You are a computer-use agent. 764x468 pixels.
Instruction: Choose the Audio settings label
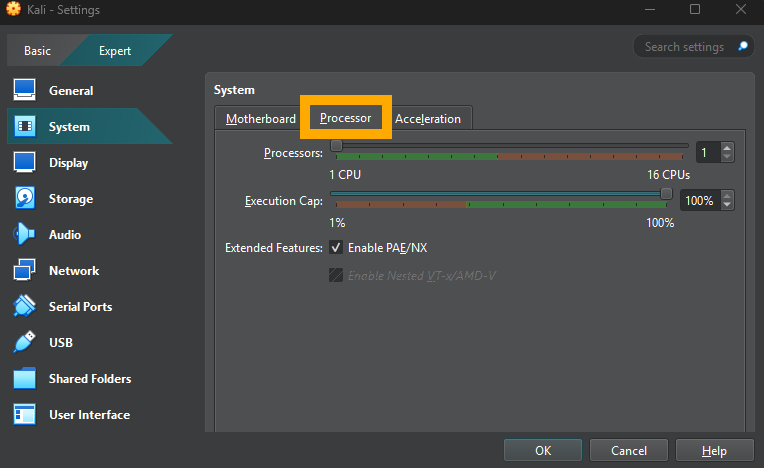[x=65, y=235]
